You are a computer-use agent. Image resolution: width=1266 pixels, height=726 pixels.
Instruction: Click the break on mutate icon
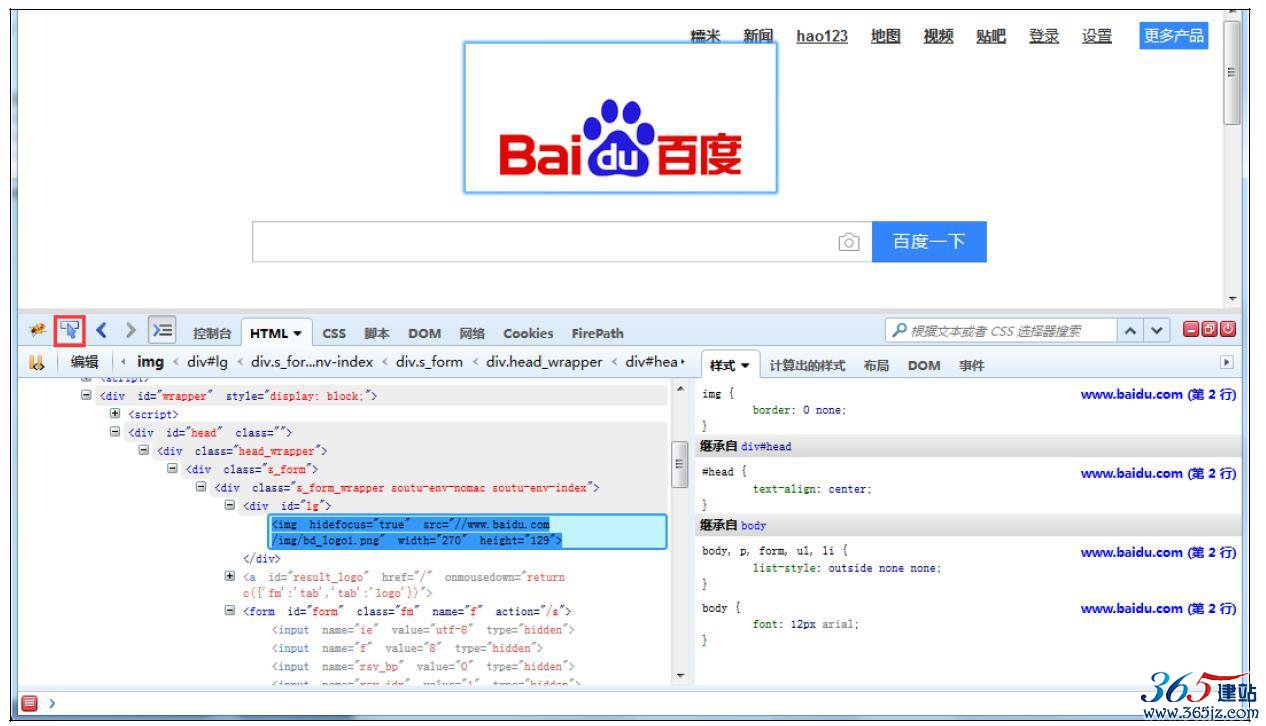pyautogui.click(x=38, y=363)
